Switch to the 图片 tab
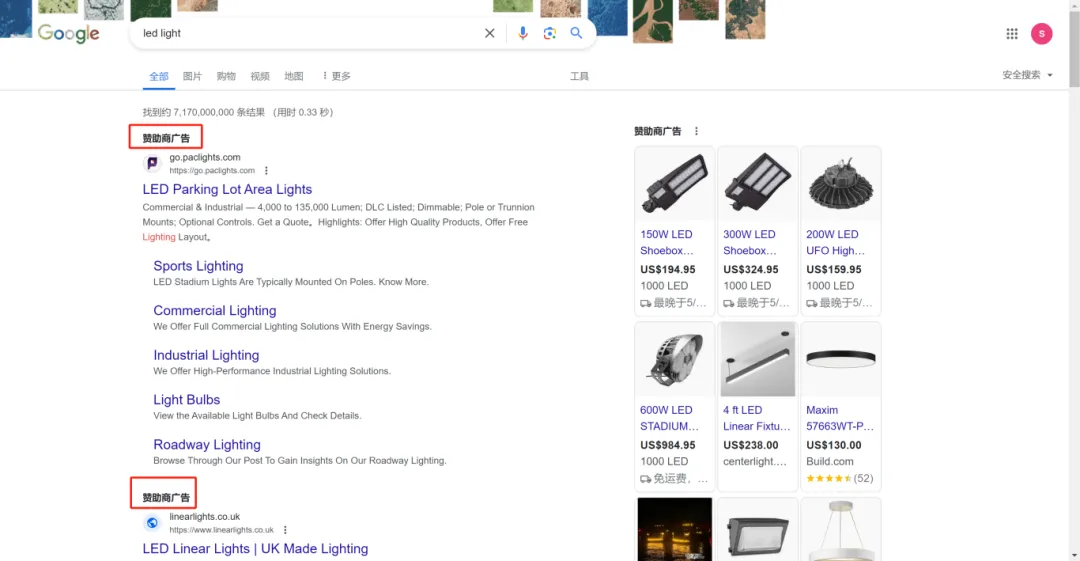The width and height of the screenshot is (1080, 561). point(192,76)
